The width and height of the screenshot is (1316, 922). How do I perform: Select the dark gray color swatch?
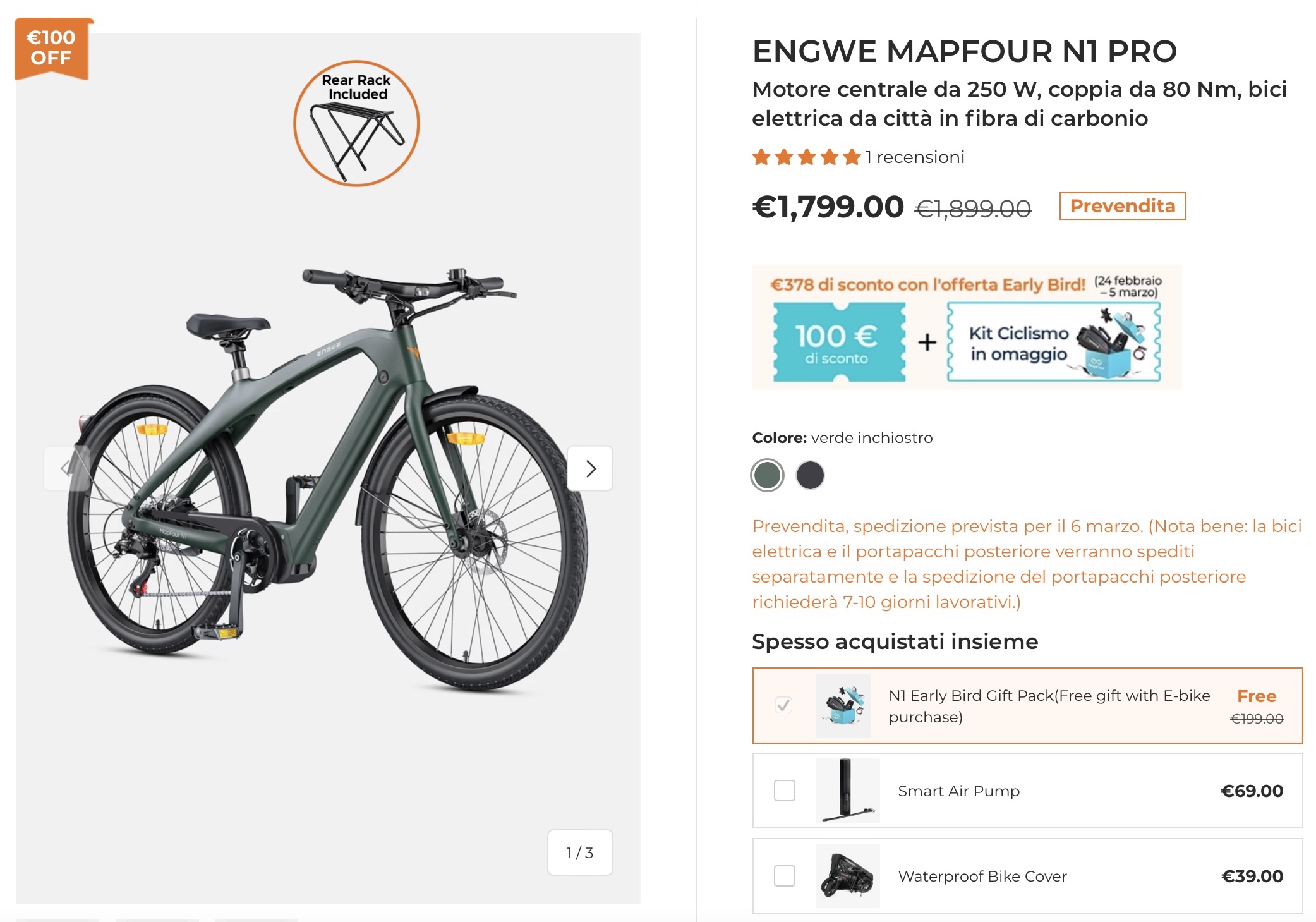point(811,475)
